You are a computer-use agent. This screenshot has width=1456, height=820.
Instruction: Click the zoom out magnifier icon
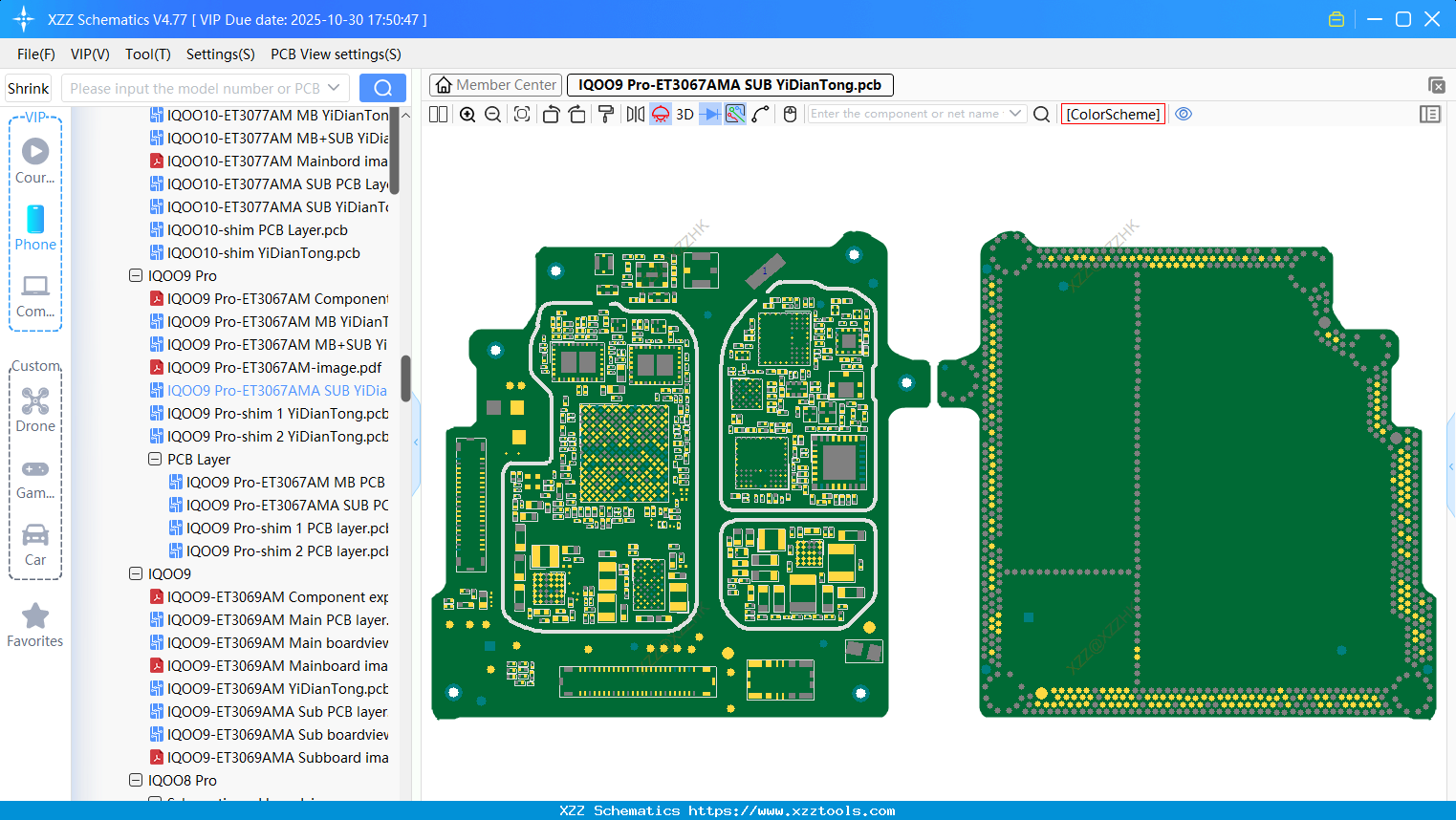pos(493,115)
